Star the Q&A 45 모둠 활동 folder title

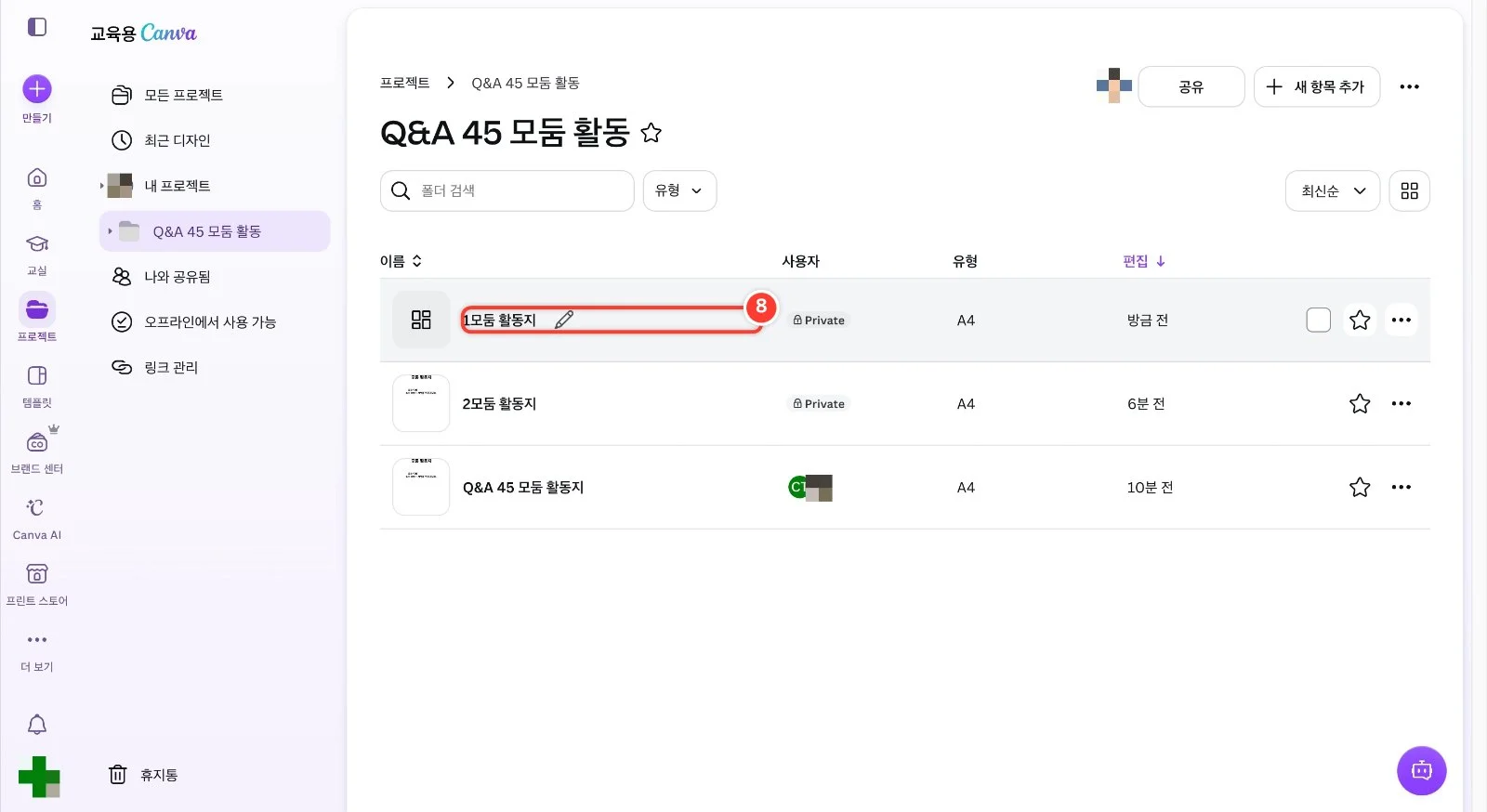[x=651, y=133]
